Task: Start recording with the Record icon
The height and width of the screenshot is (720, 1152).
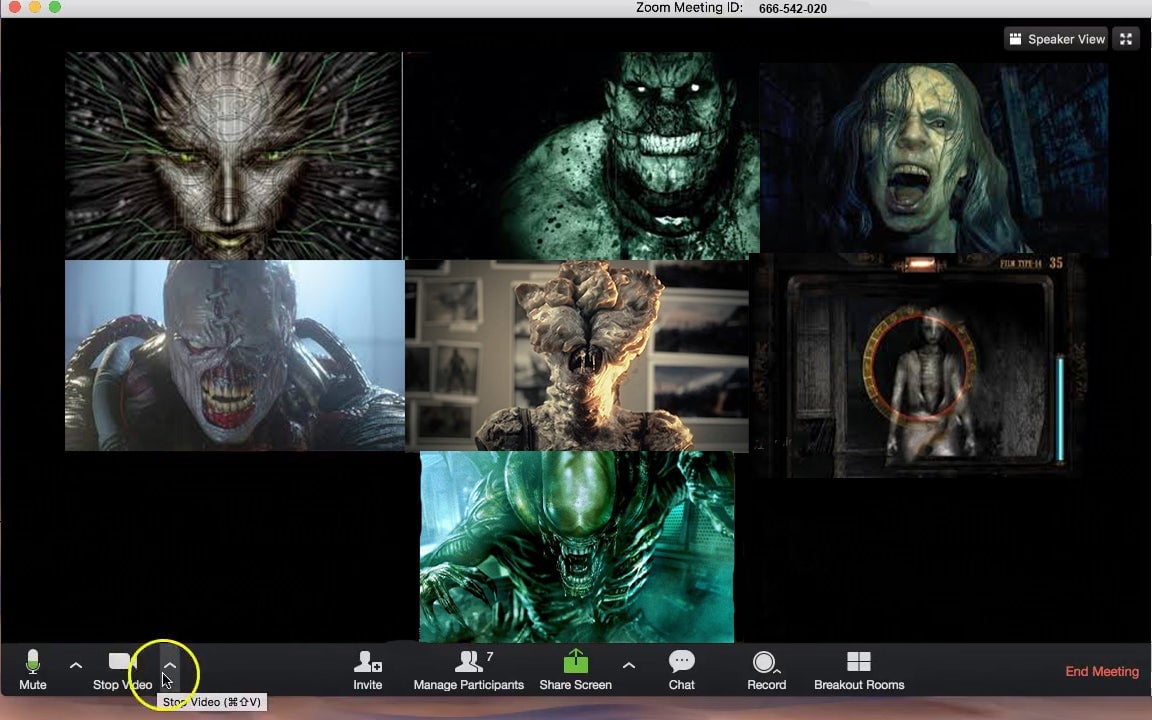Action: point(765,663)
